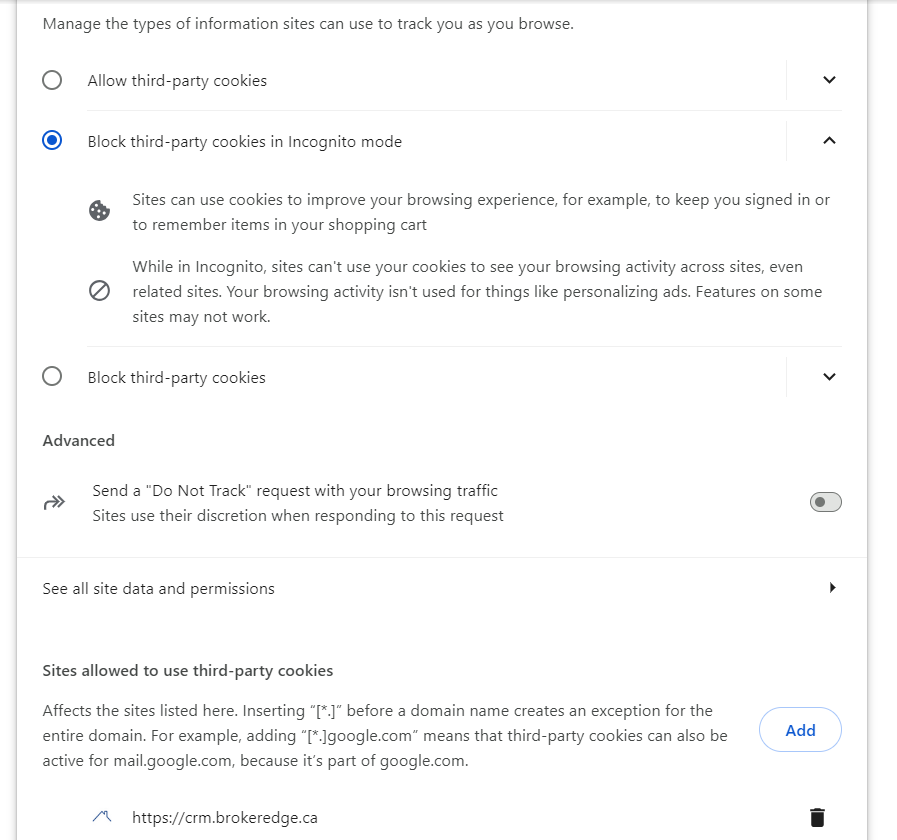Click the Block third-party cookies label text

point(177,377)
